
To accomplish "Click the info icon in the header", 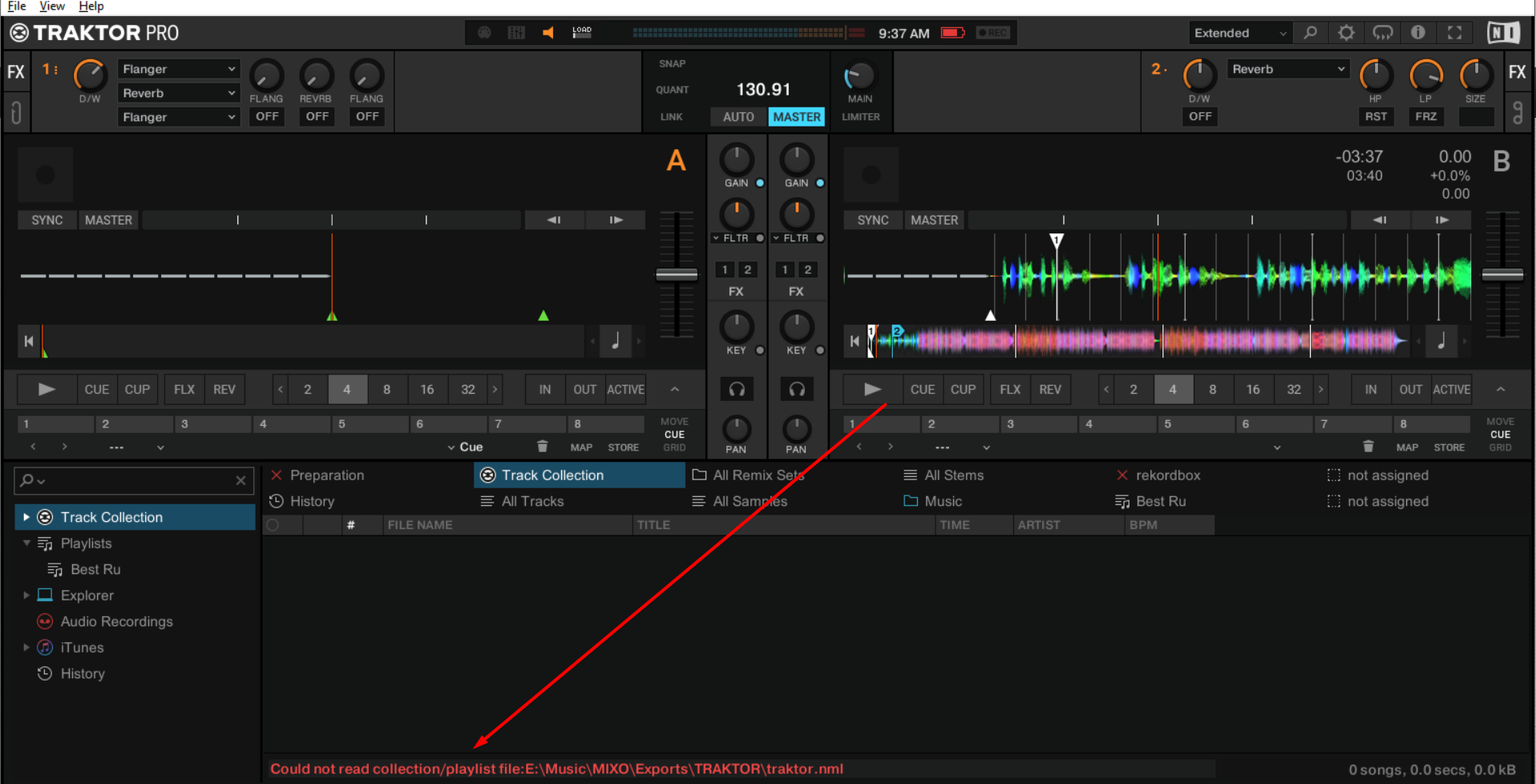I will coord(1417,33).
